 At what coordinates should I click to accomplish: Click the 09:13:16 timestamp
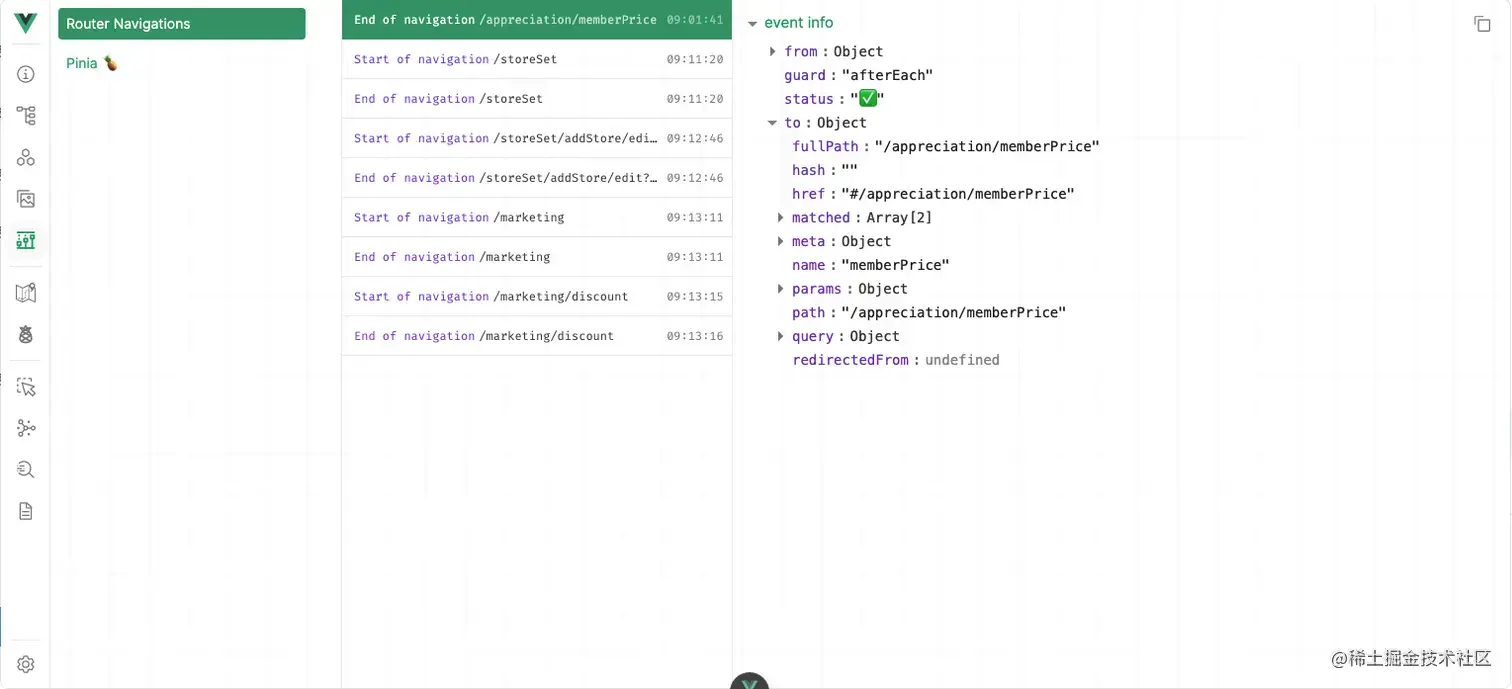(695, 336)
